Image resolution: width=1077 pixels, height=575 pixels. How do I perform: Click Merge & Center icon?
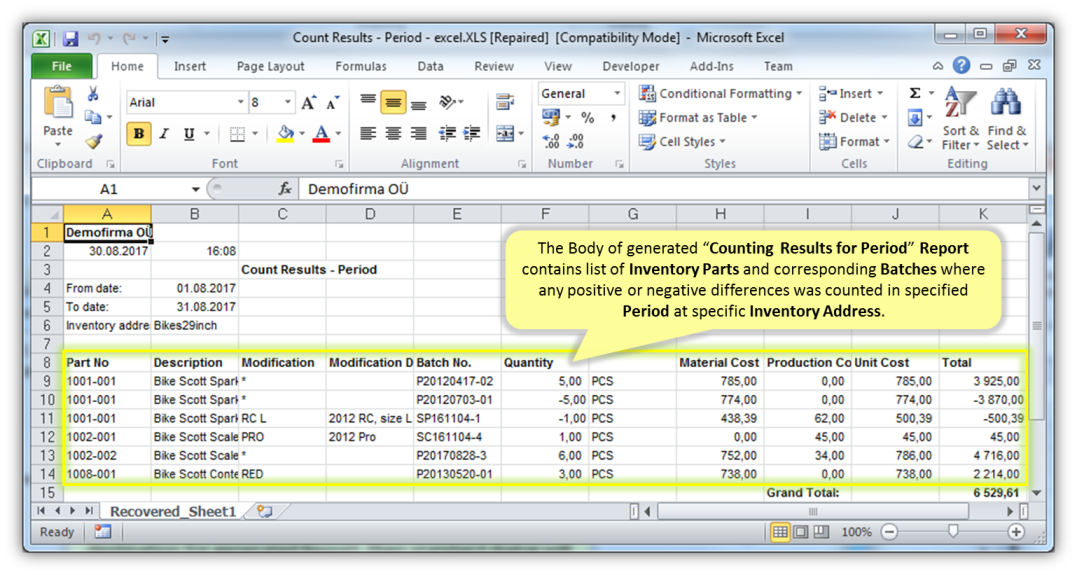pos(505,134)
